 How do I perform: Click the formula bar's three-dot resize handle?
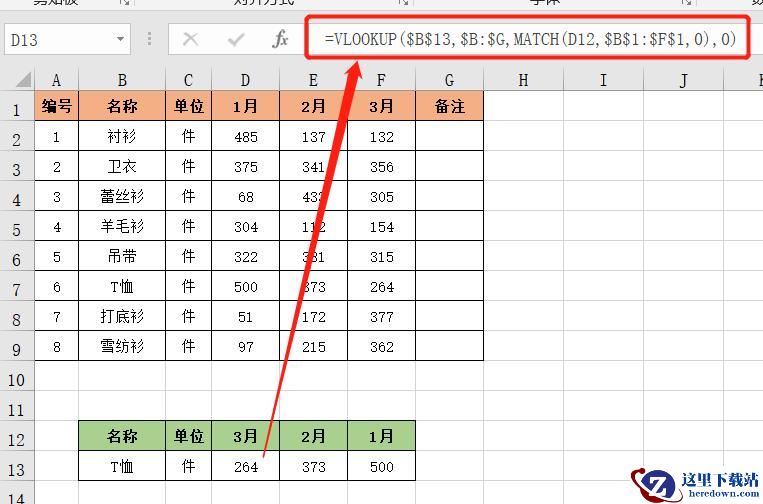coord(149,39)
